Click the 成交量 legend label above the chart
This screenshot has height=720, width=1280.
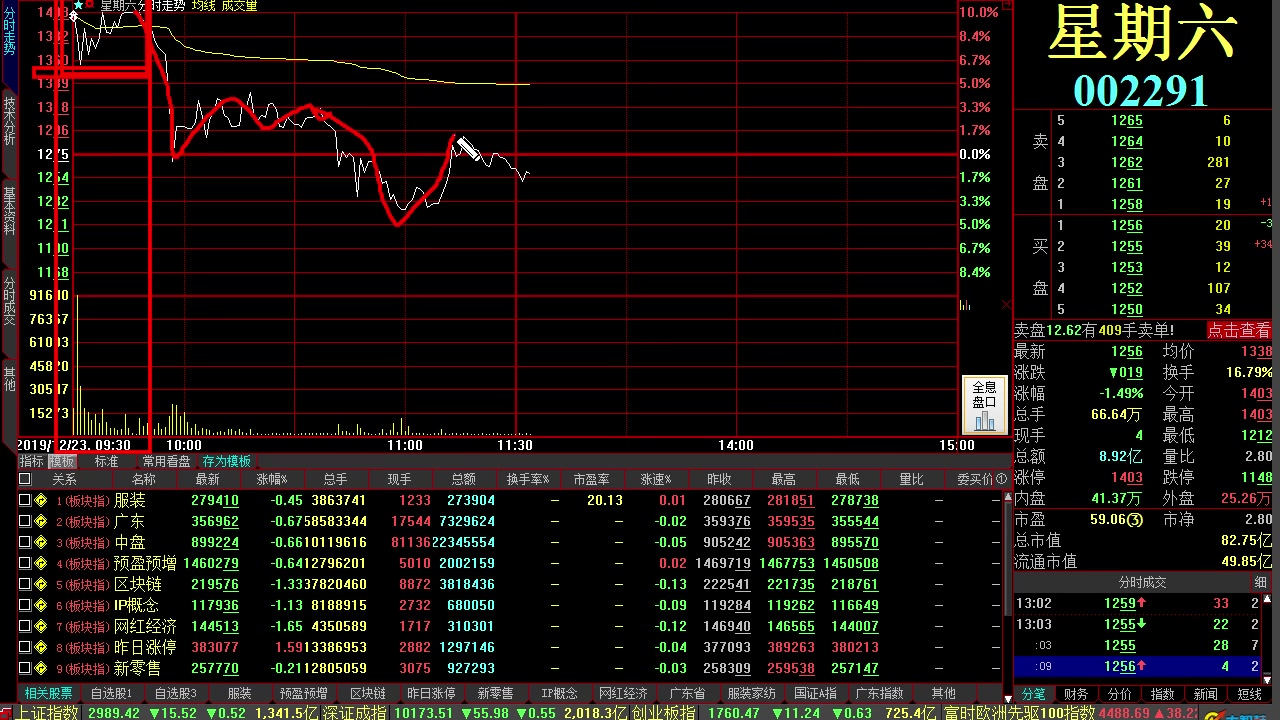coord(239,6)
